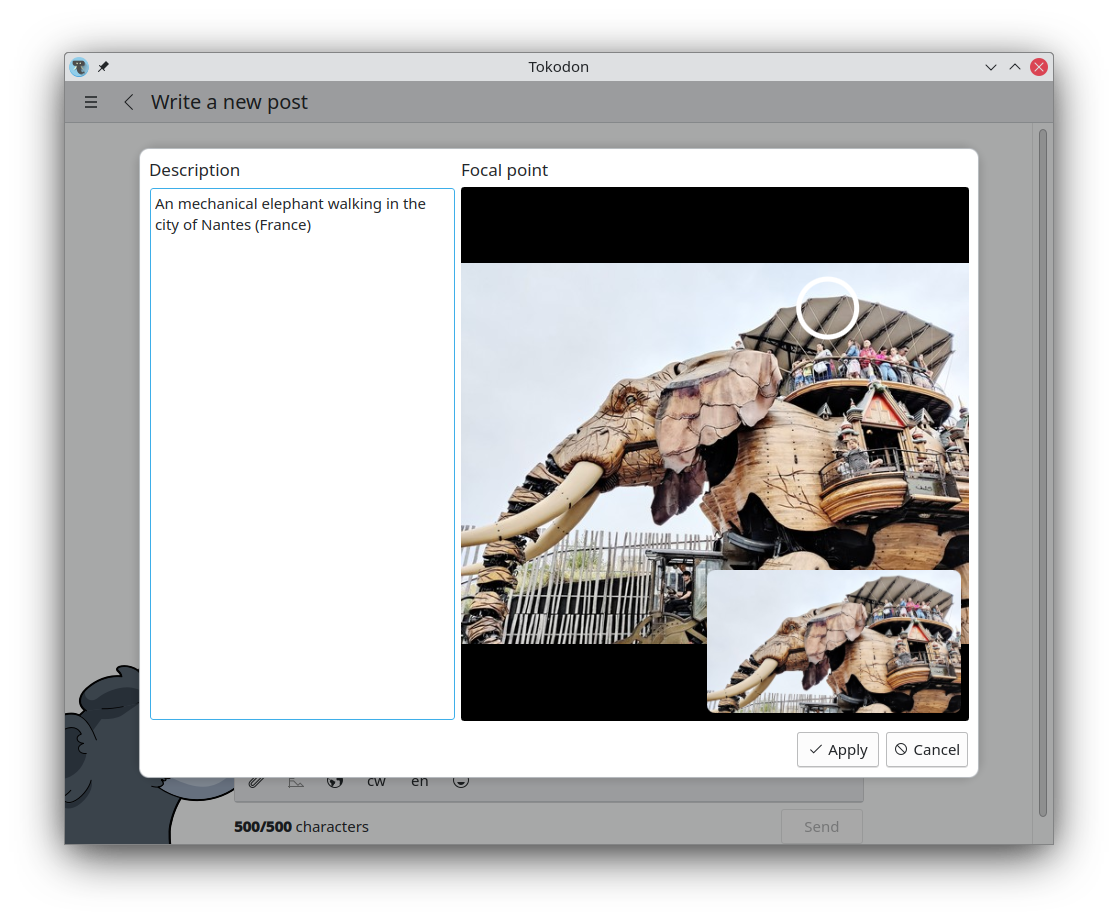Click the Cancel button
This screenshot has width=1118, height=921.
[x=927, y=750]
